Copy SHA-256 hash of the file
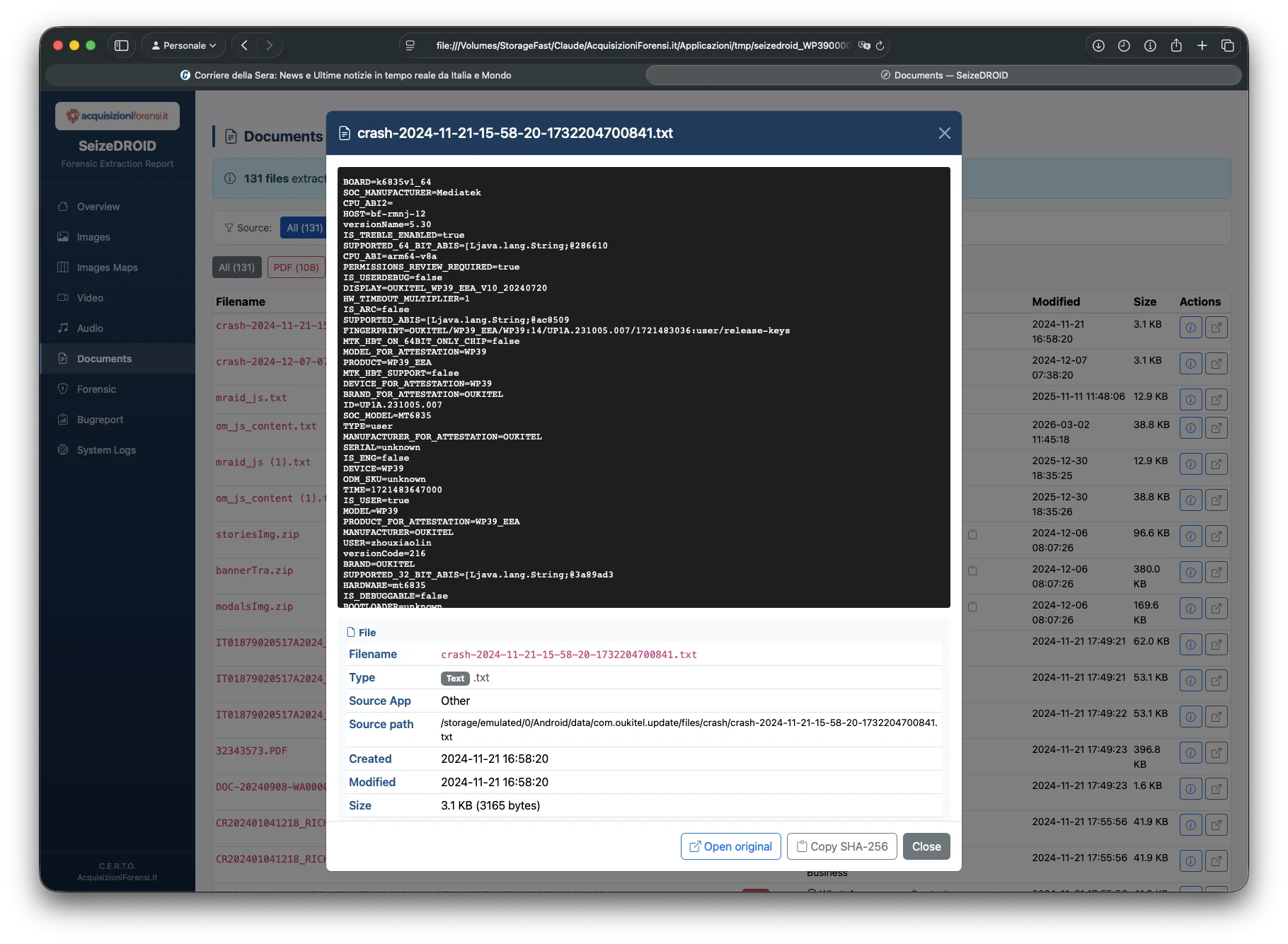The width and height of the screenshot is (1288, 944). [841, 846]
